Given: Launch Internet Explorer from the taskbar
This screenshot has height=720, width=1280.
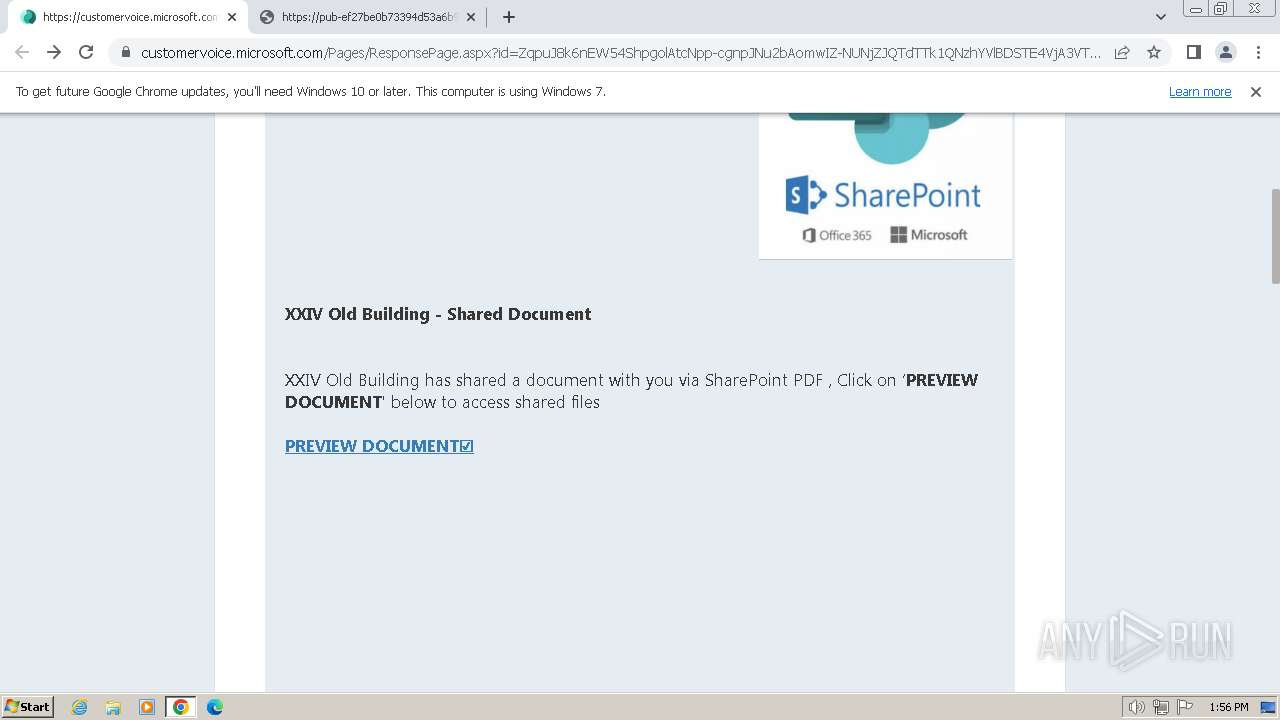Looking at the screenshot, I should [80, 707].
